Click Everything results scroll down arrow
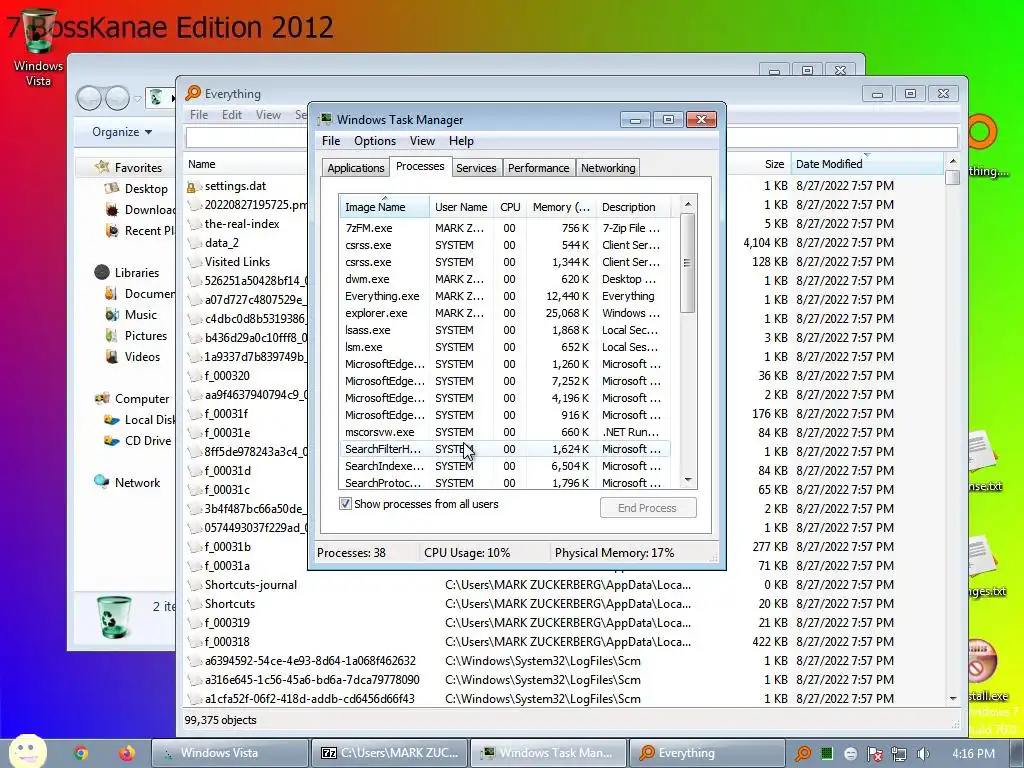This screenshot has width=1024, height=768. click(953, 698)
